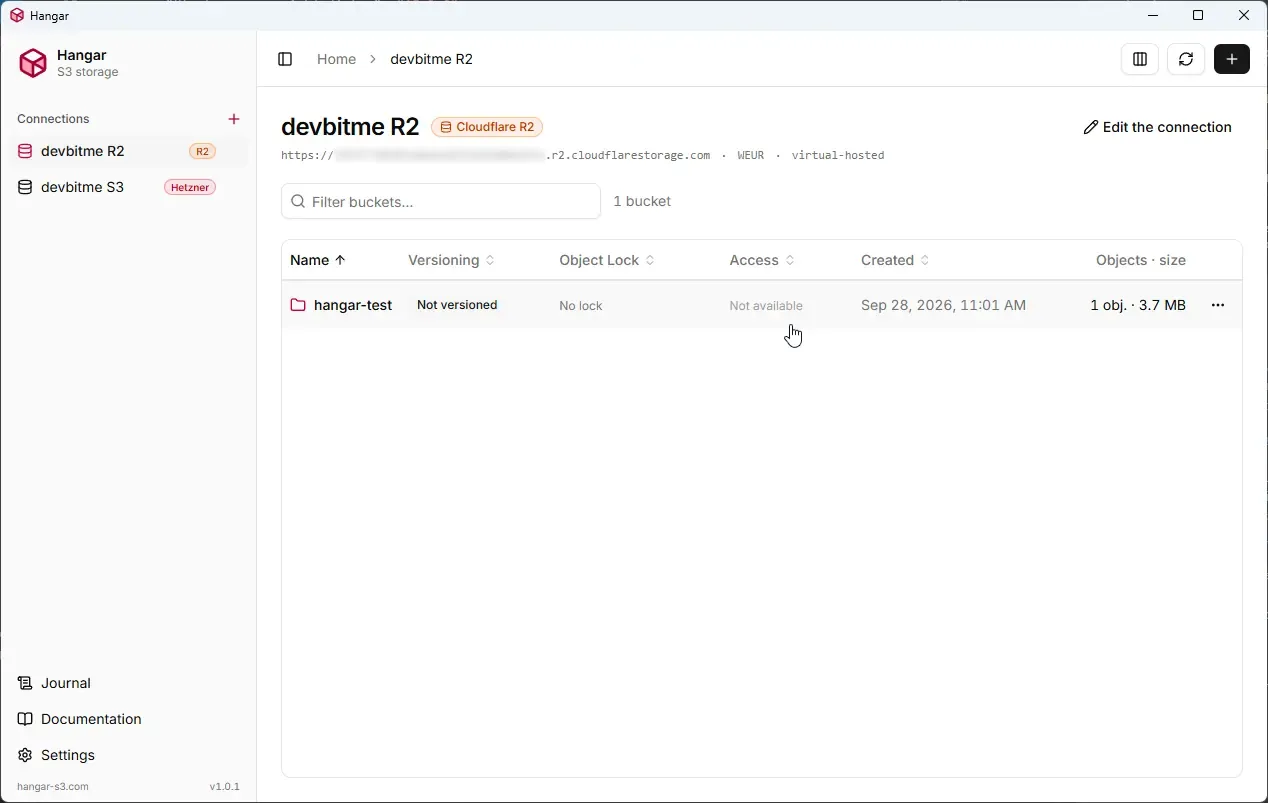Click the v1.0.1 version label

pos(225,787)
